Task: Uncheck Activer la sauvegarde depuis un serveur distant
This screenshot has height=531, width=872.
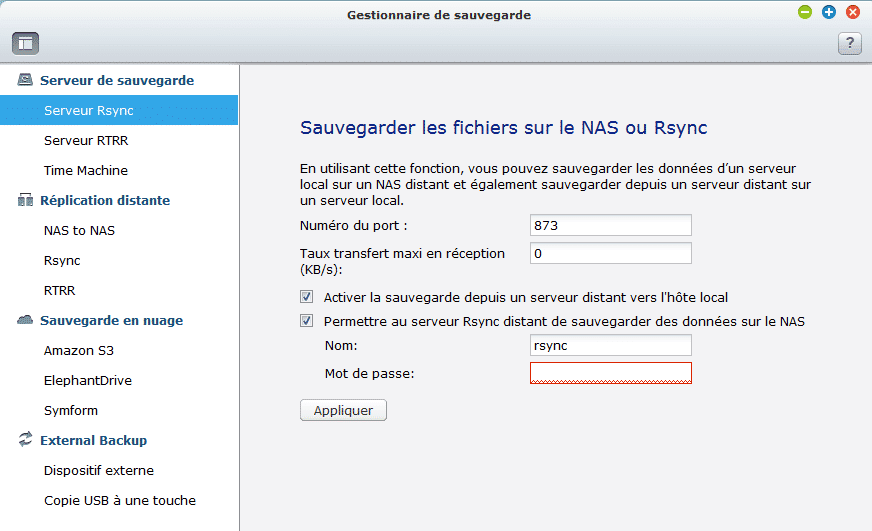Action: pyautogui.click(x=306, y=296)
